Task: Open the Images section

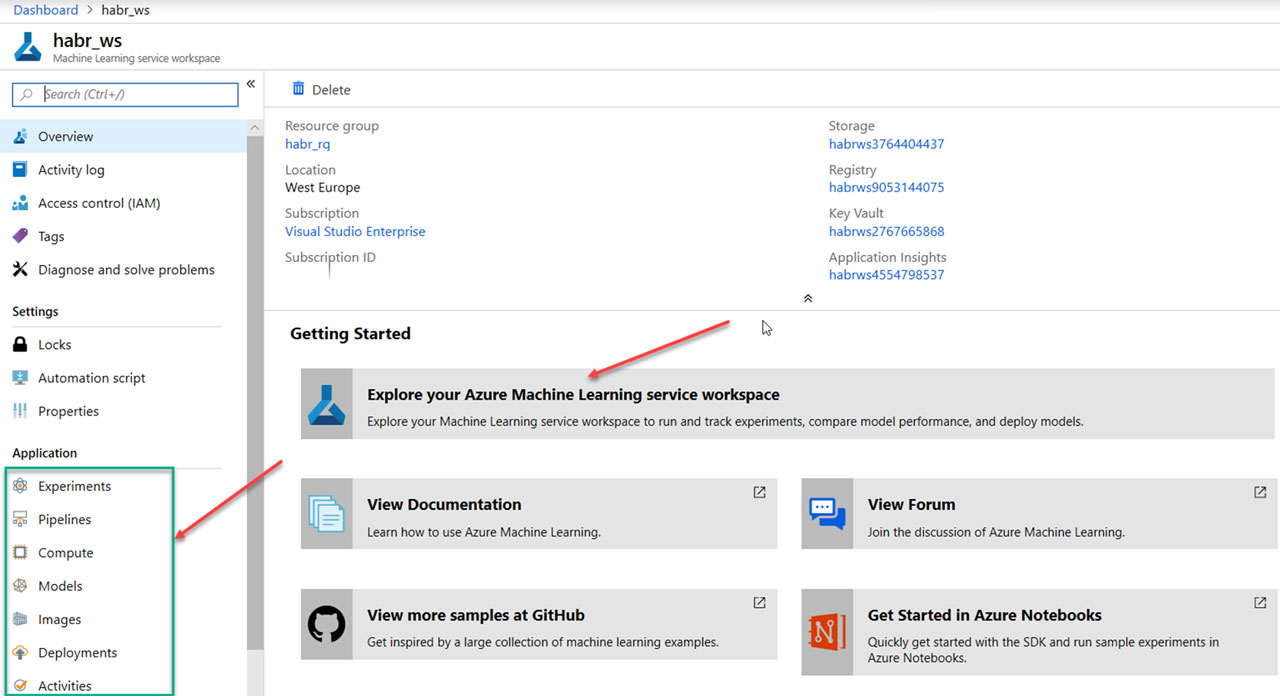Action: (x=20, y=619)
